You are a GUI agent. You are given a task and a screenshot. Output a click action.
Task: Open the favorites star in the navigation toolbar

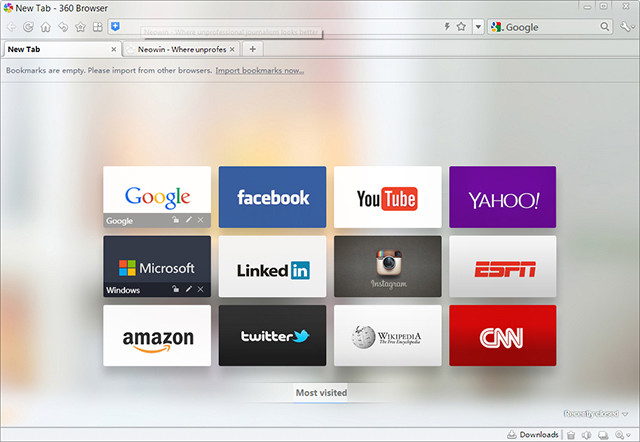pos(80,27)
